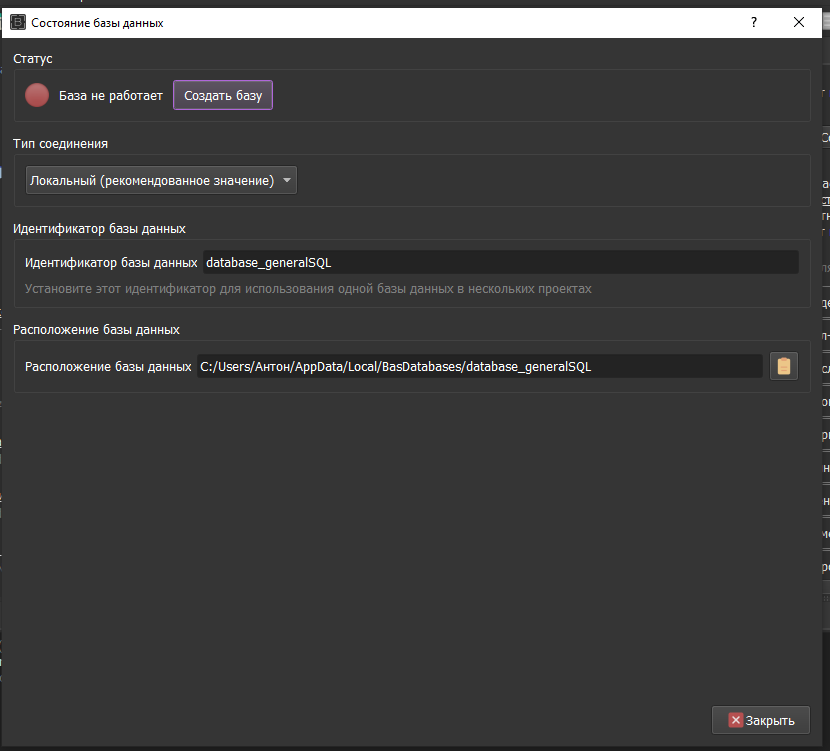Click the copy icon beside the database location
This screenshot has height=751, width=830.
point(784,365)
